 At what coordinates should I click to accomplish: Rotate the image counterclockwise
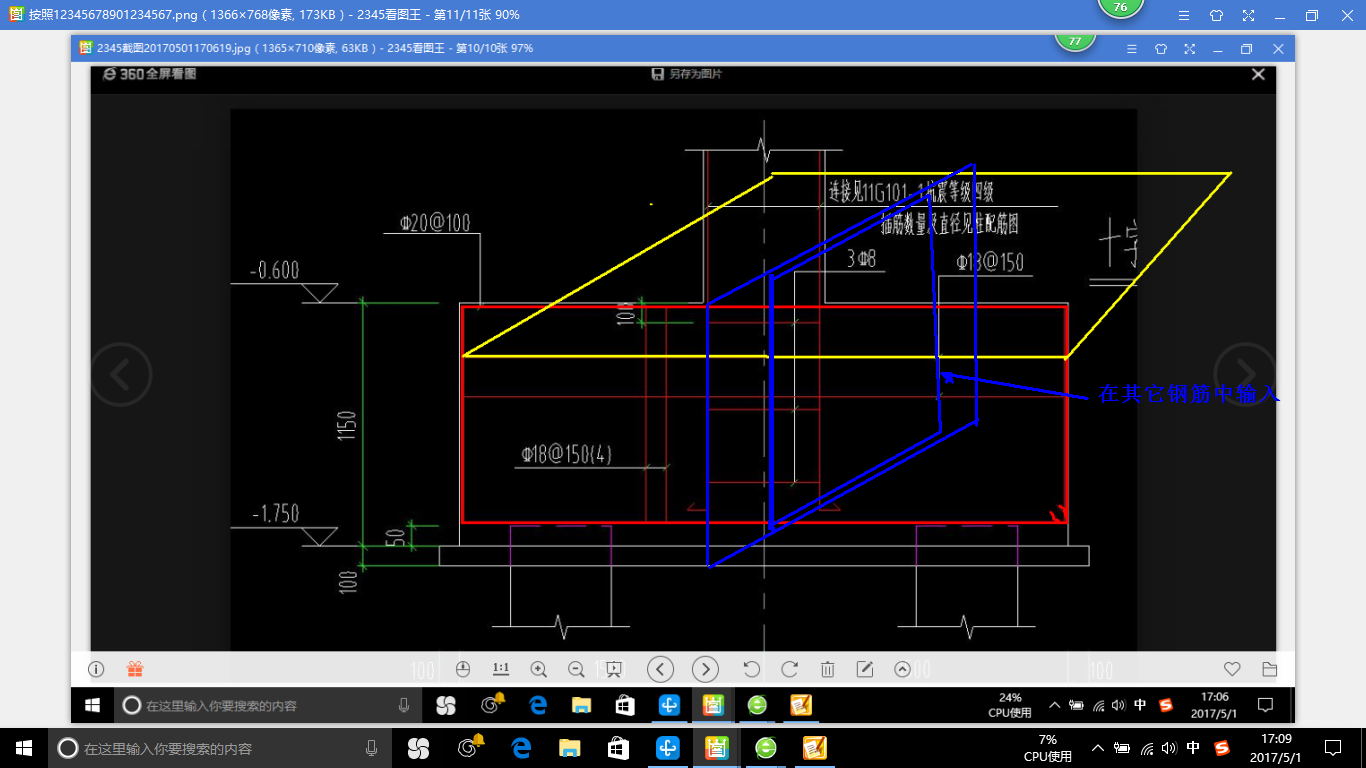751,669
